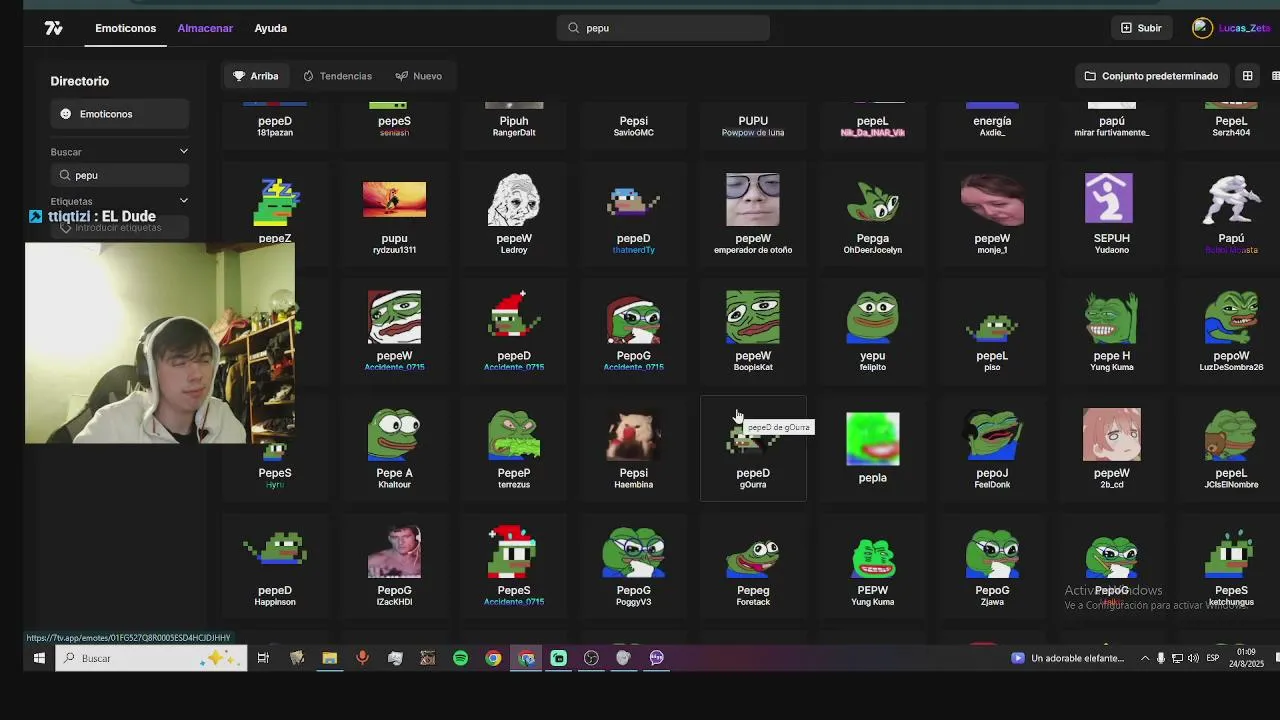Show hidden system tray icons chevron
The height and width of the screenshot is (720, 1280).
point(1144,658)
